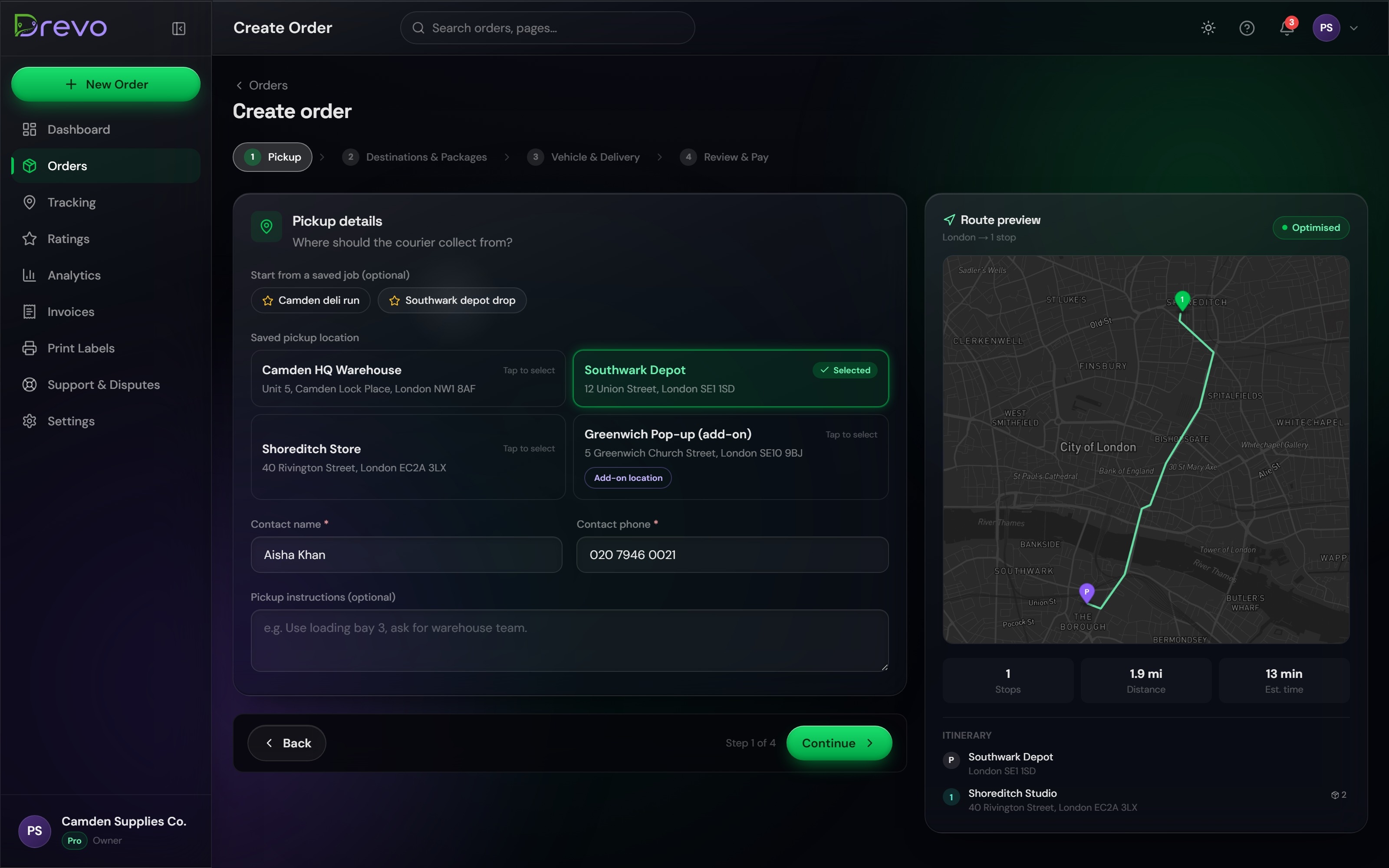
Task: Open Dashboard from the sidebar
Action: 105,129
